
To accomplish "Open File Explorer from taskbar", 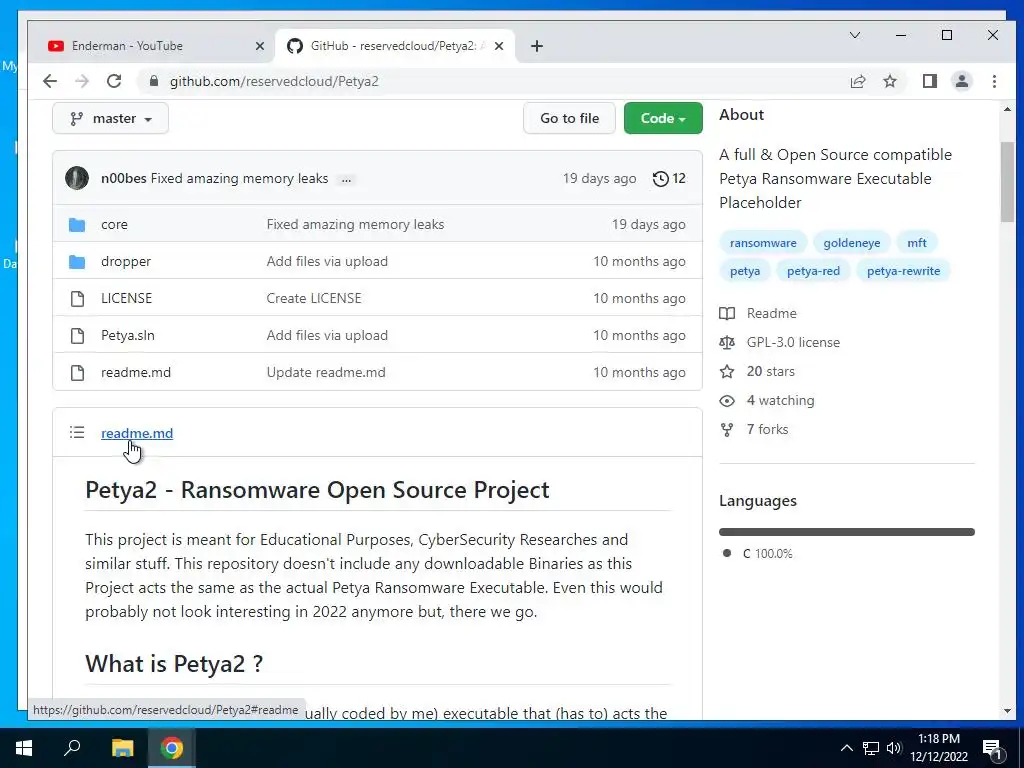I will click(122, 748).
